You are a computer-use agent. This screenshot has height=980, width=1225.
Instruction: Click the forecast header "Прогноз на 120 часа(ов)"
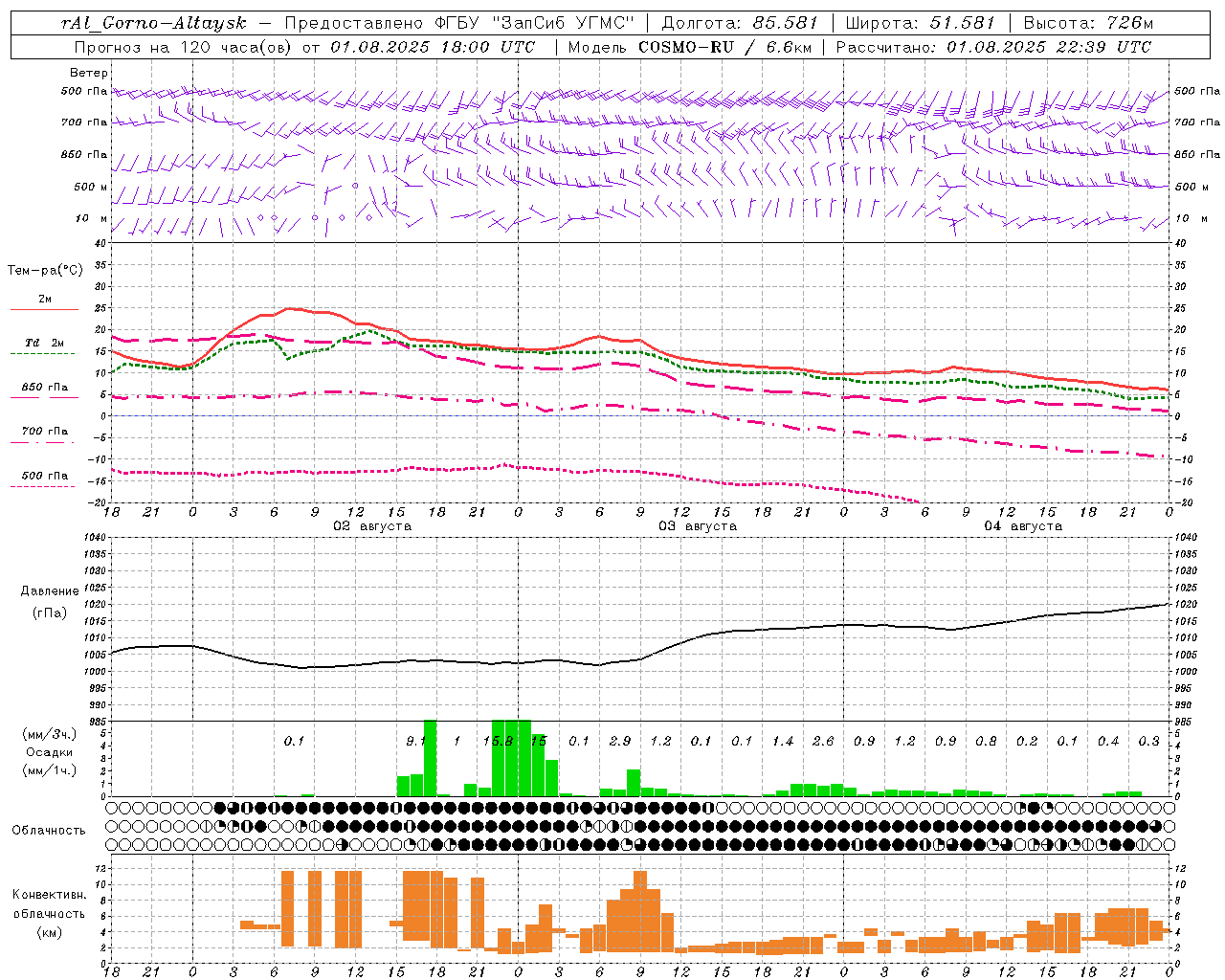183,47
